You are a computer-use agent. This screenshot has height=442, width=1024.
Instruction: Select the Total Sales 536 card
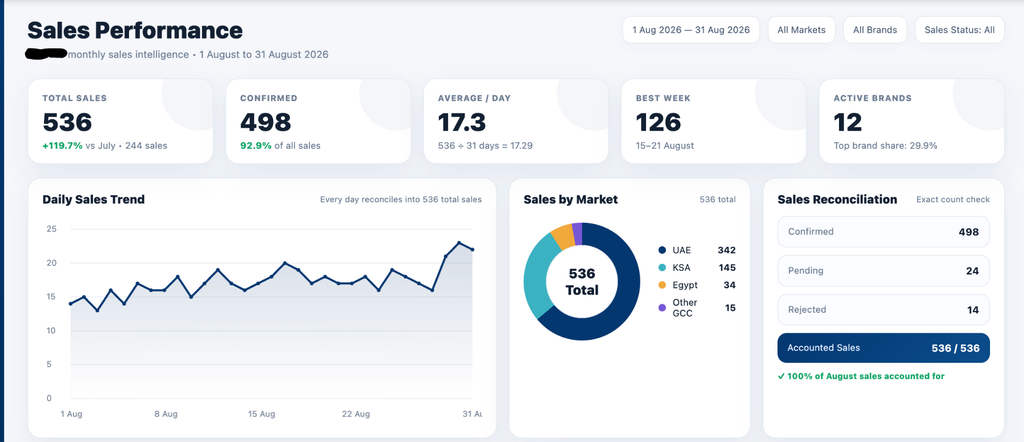(120, 121)
